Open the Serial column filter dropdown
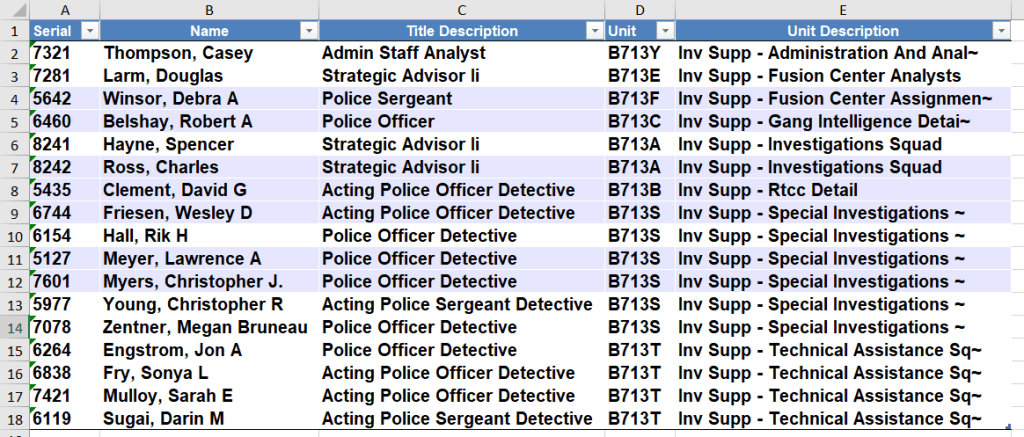The width and height of the screenshot is (1024, 437). pos(88,31)
